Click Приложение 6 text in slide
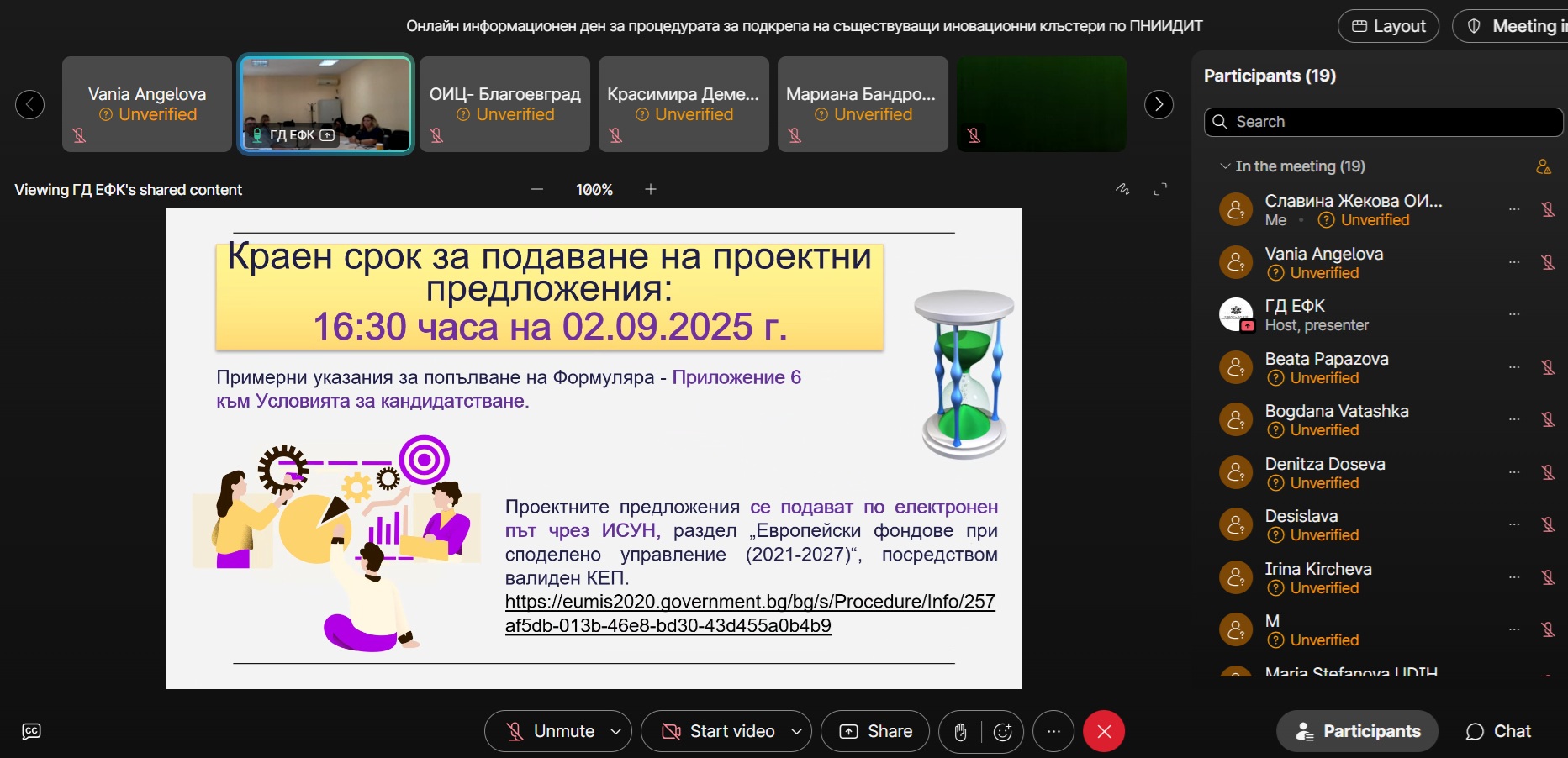The image size is (1568, 758). coord(736,377)
